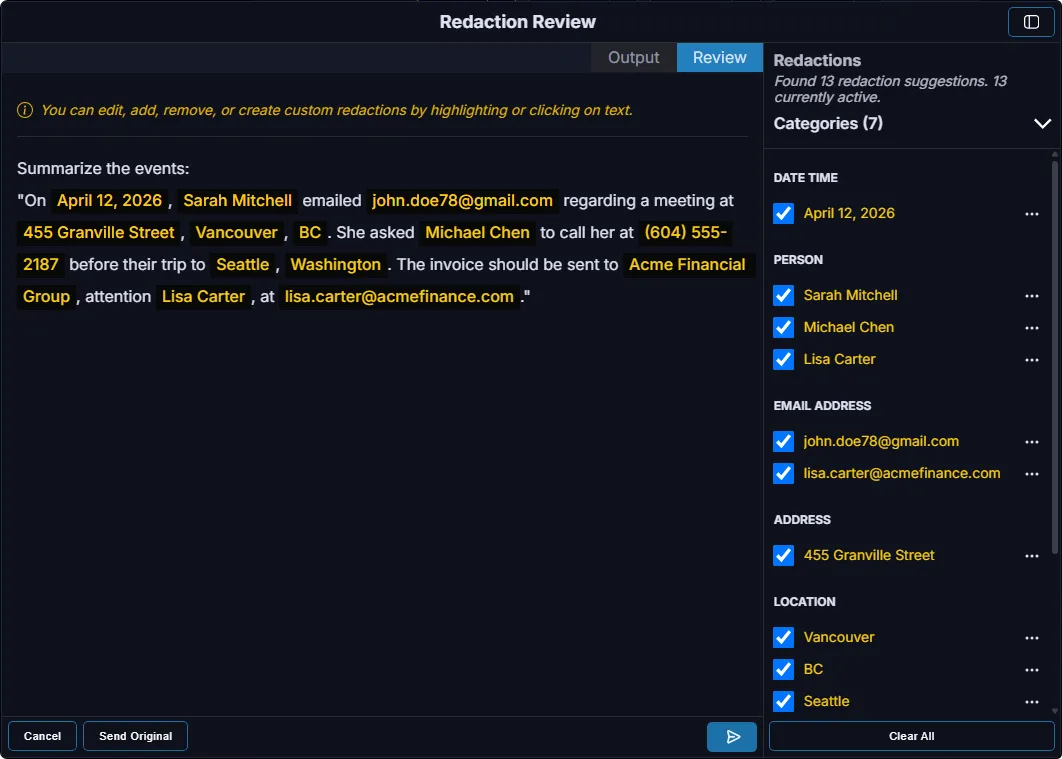The image size is (1062, 759).
Task: Open options menu for lisa.carter@acmefinance.com
Action: click(1032, 474)
